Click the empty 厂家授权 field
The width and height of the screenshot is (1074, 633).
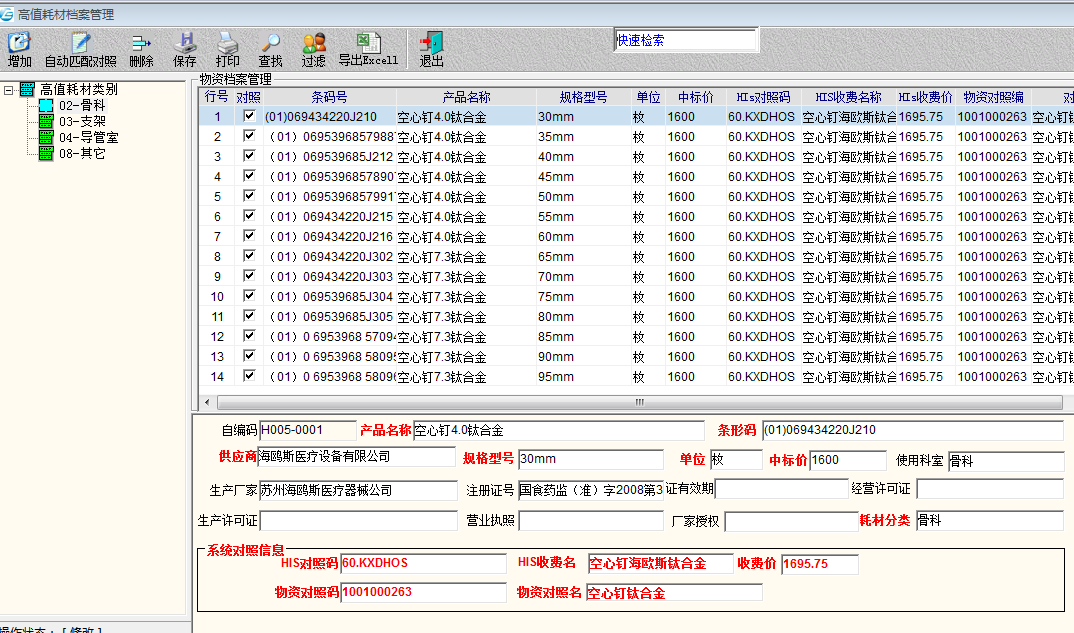pos(792,521)
